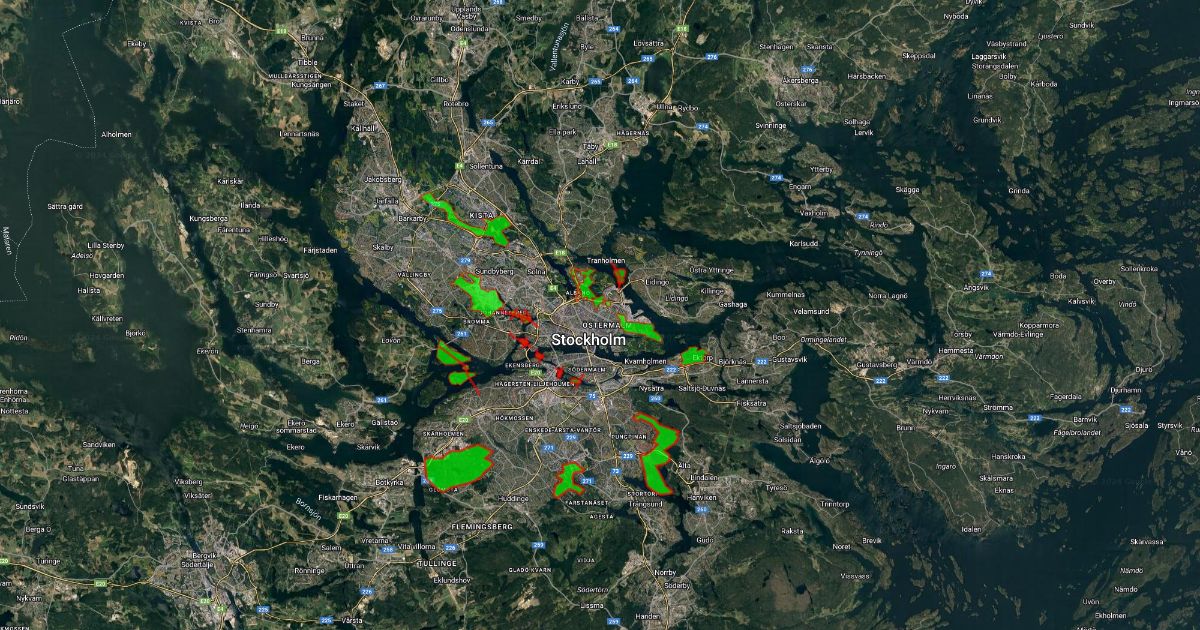
Task: Open the Stockholm city label
Action: point(590,342)
